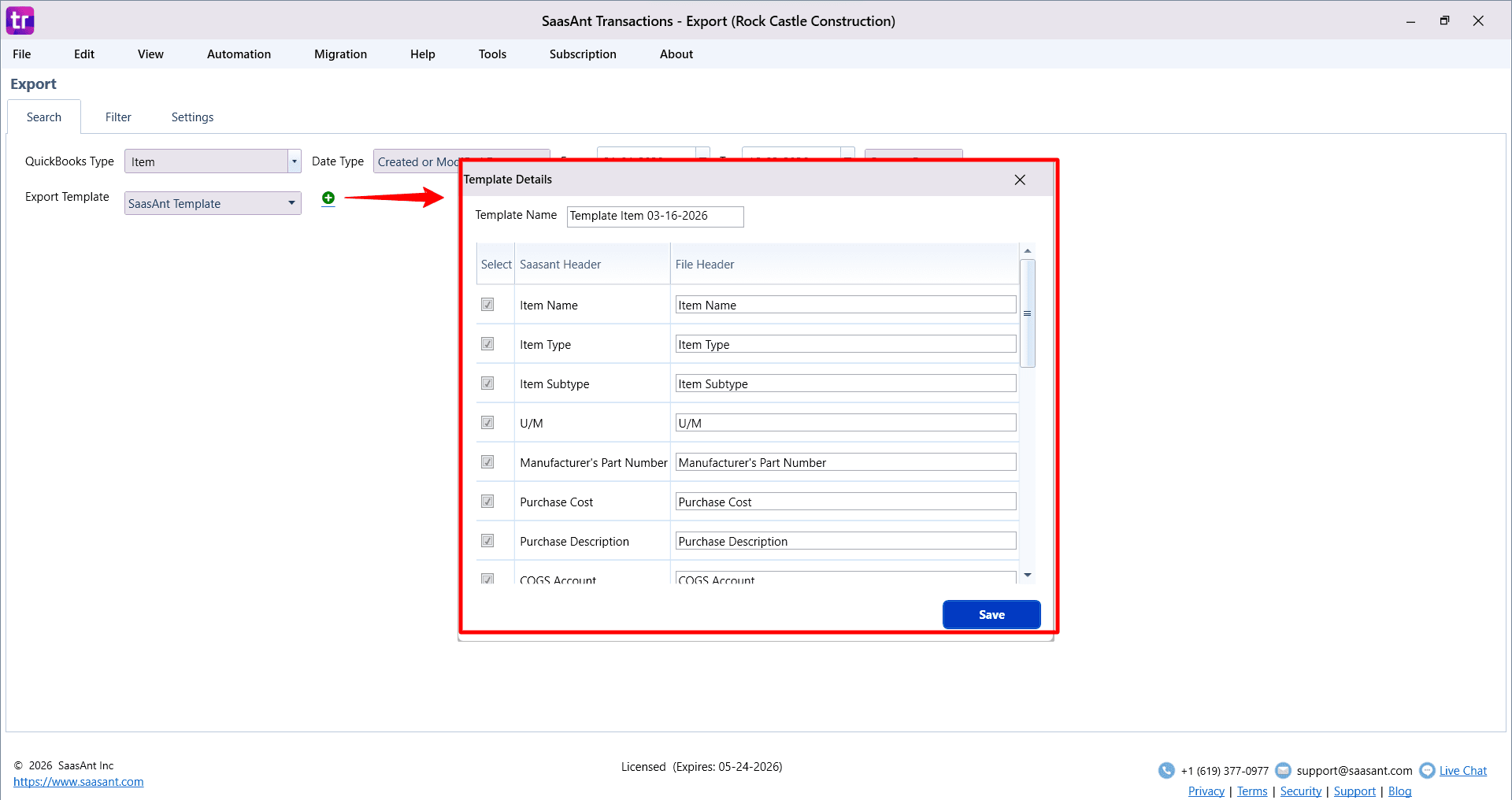Edit the Item Subtype file header field
This screenshot has height=800, width=1512.
pos(846,383)
